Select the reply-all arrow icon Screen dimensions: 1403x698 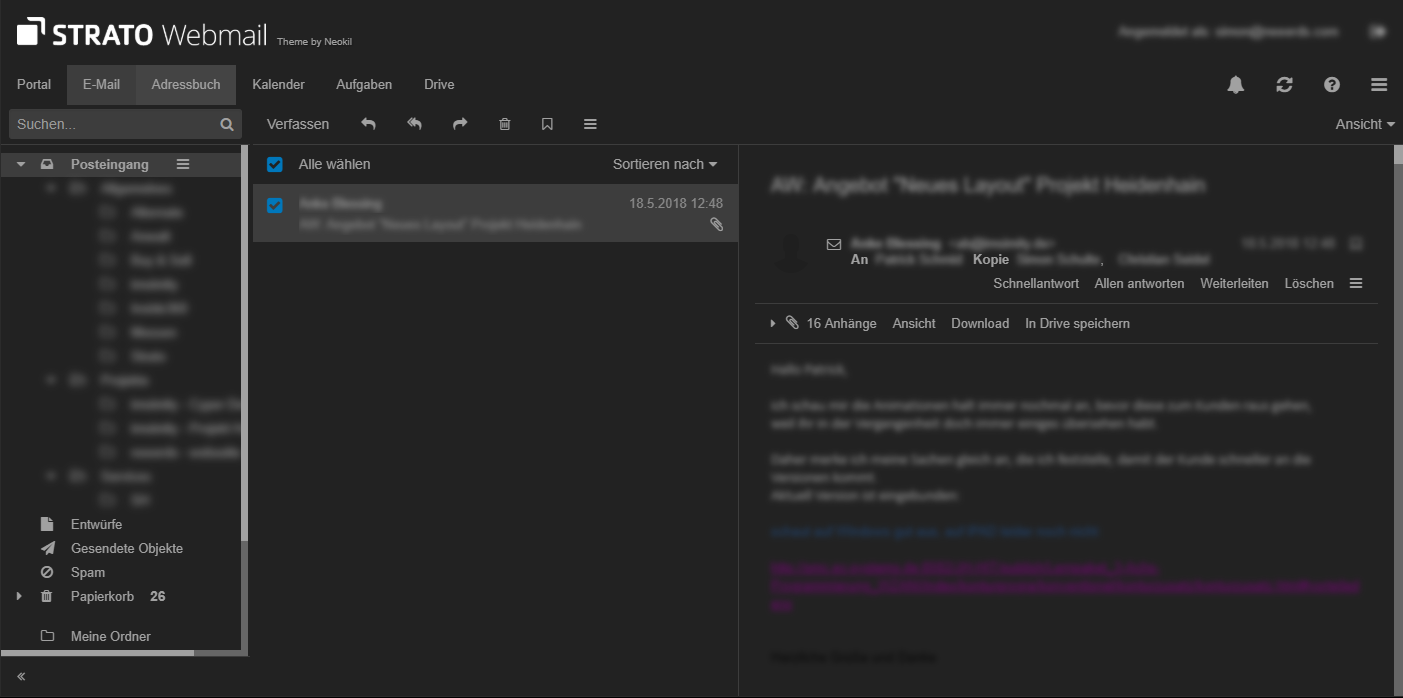[x=414, y=123]
